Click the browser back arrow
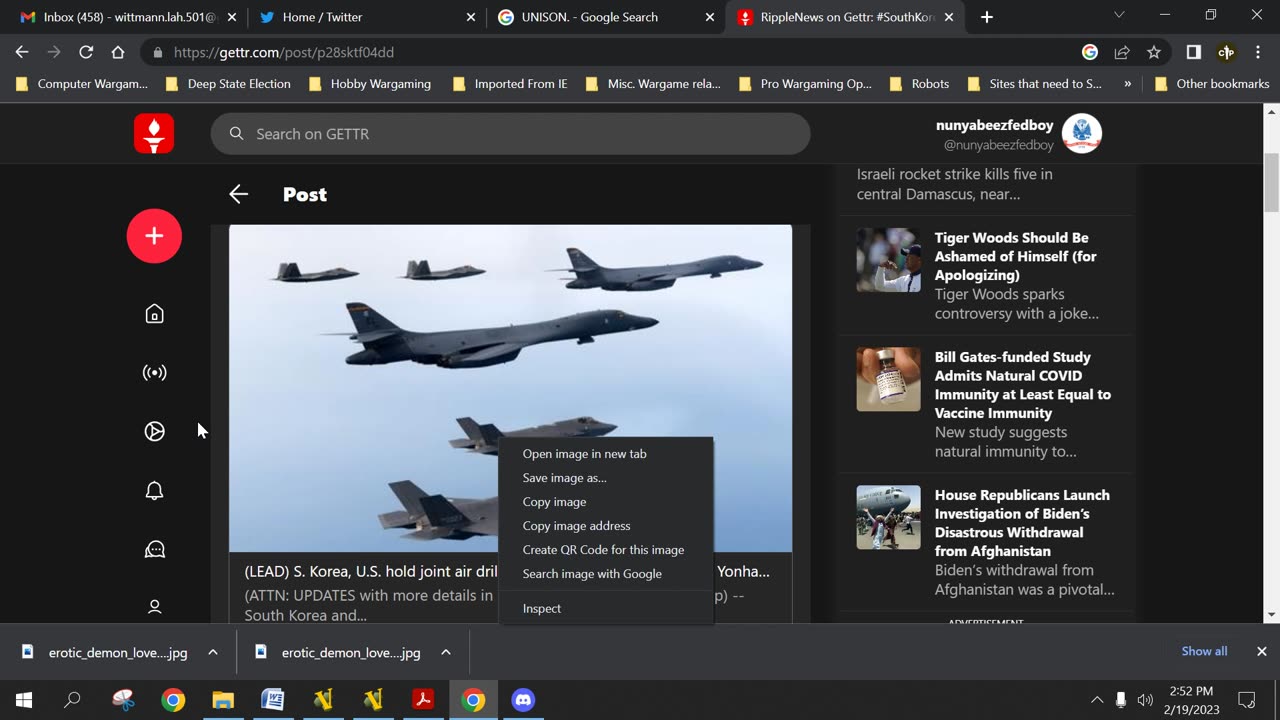The height and width of the screenshot is (720, 1280). coord(22,52)
